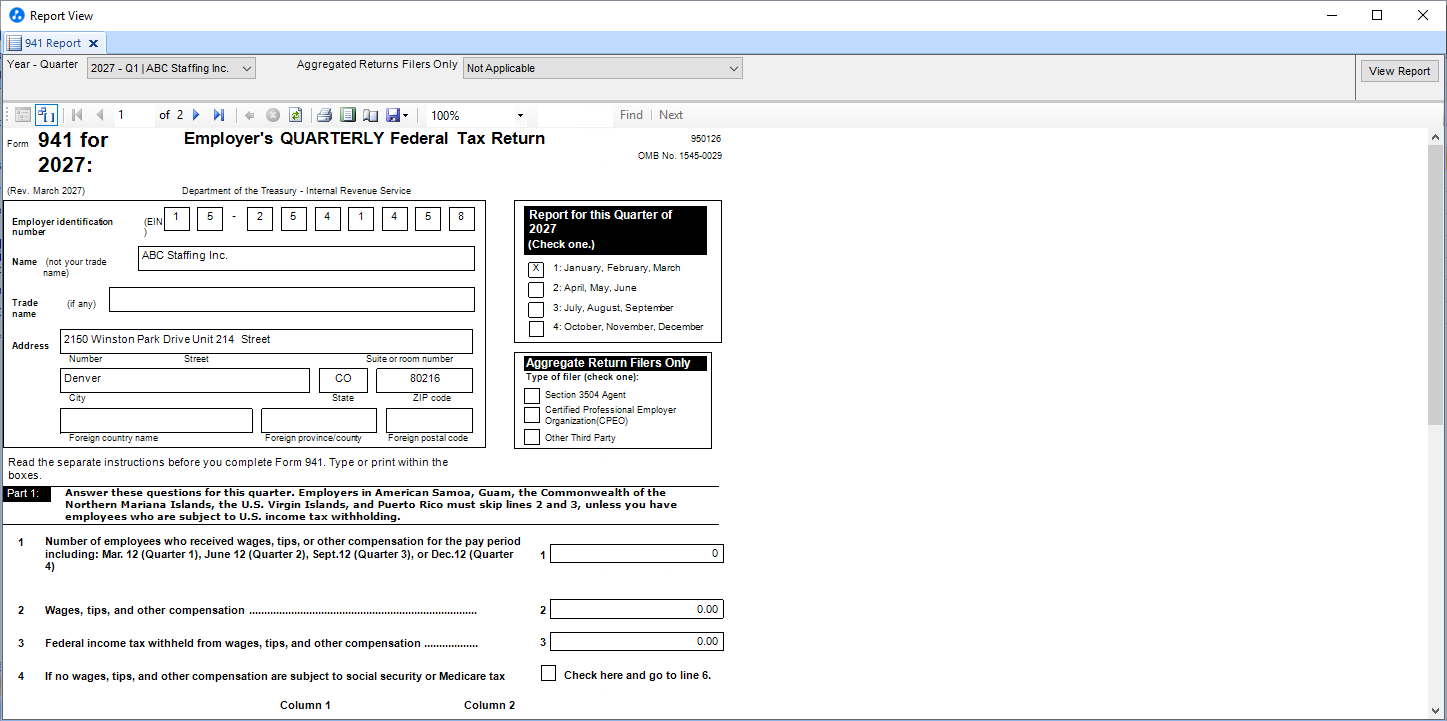1447x721 pixels.
Task: Export report using save icon
Action: click(392, 115)
